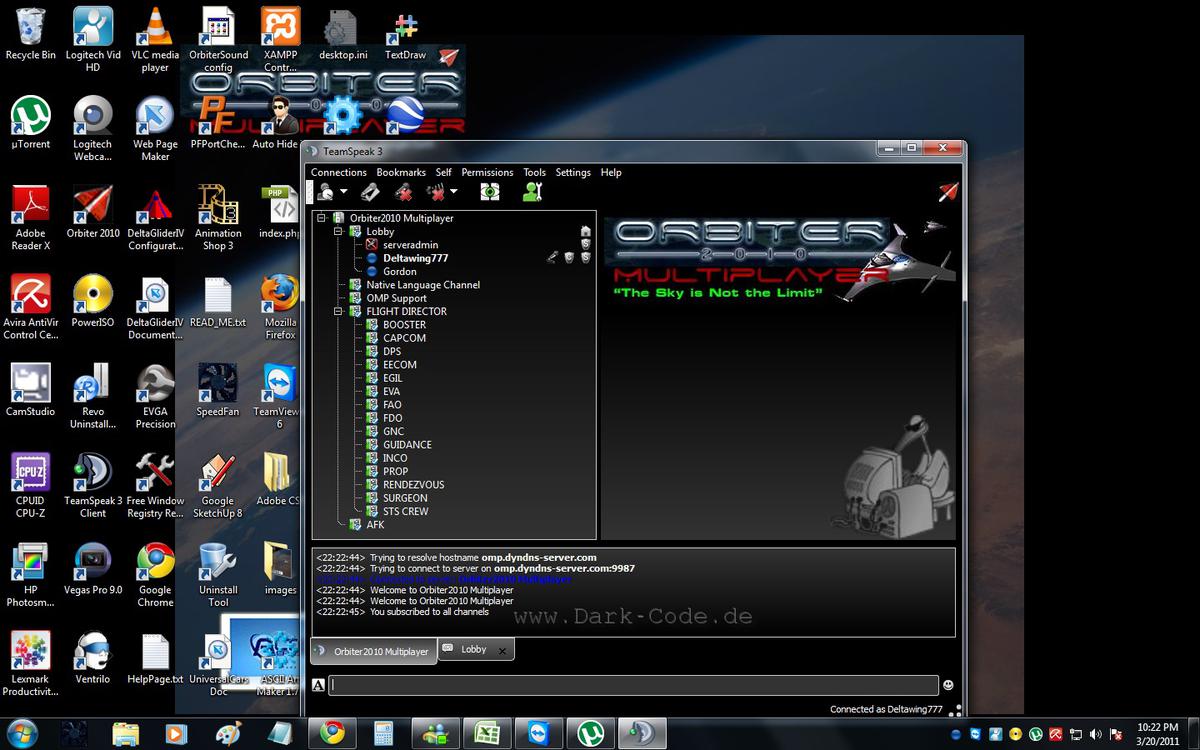Open the Excel taskbar button
Viewport: 1200px width, 750px height.
(x=487, y=733)
